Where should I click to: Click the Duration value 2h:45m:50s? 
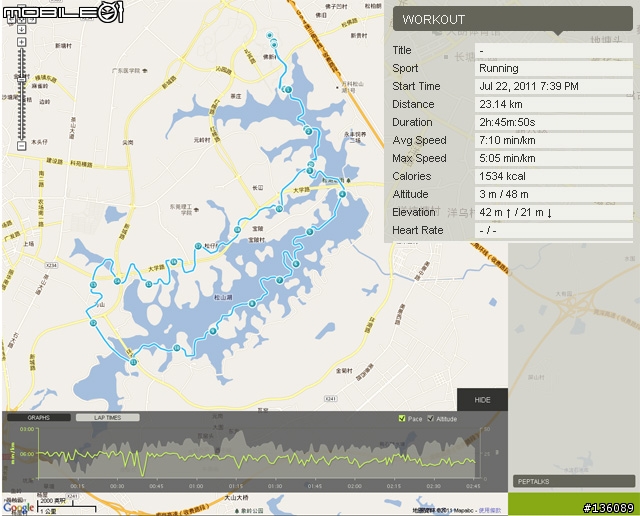pos(553,122)
